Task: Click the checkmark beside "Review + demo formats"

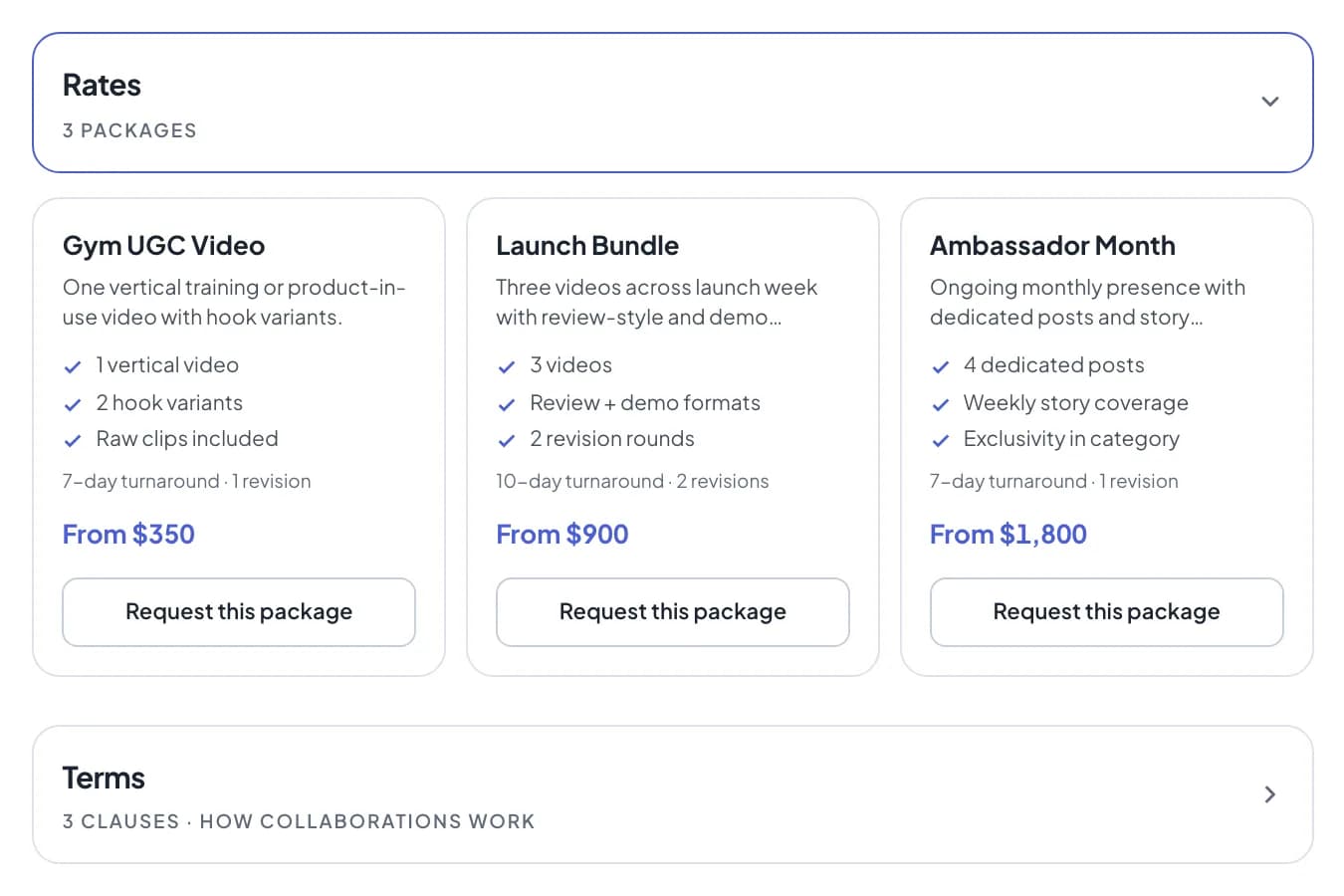Action: (507, 404)
